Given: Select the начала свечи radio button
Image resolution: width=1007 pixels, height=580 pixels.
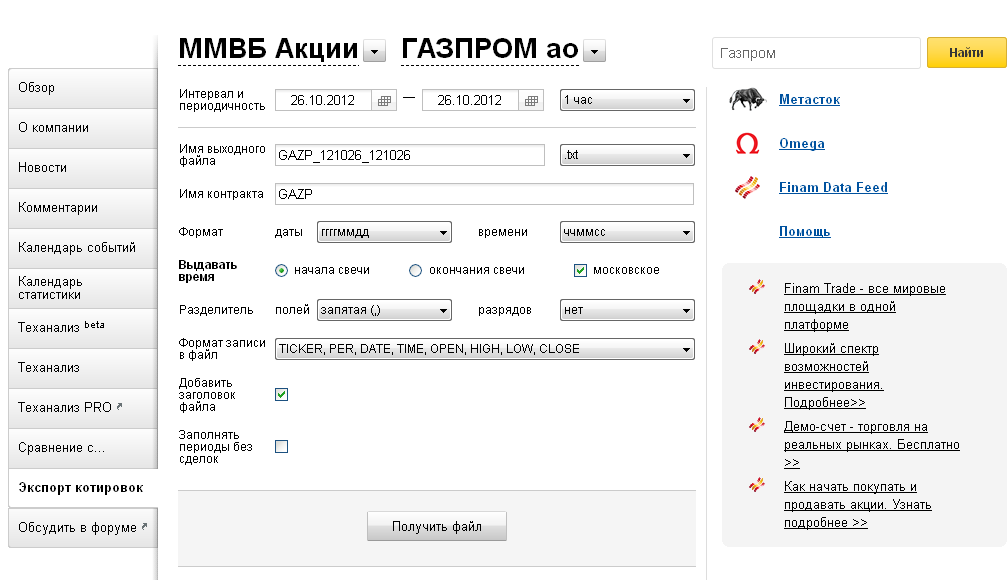Looking at the screenshot, I should coord(281,270).
